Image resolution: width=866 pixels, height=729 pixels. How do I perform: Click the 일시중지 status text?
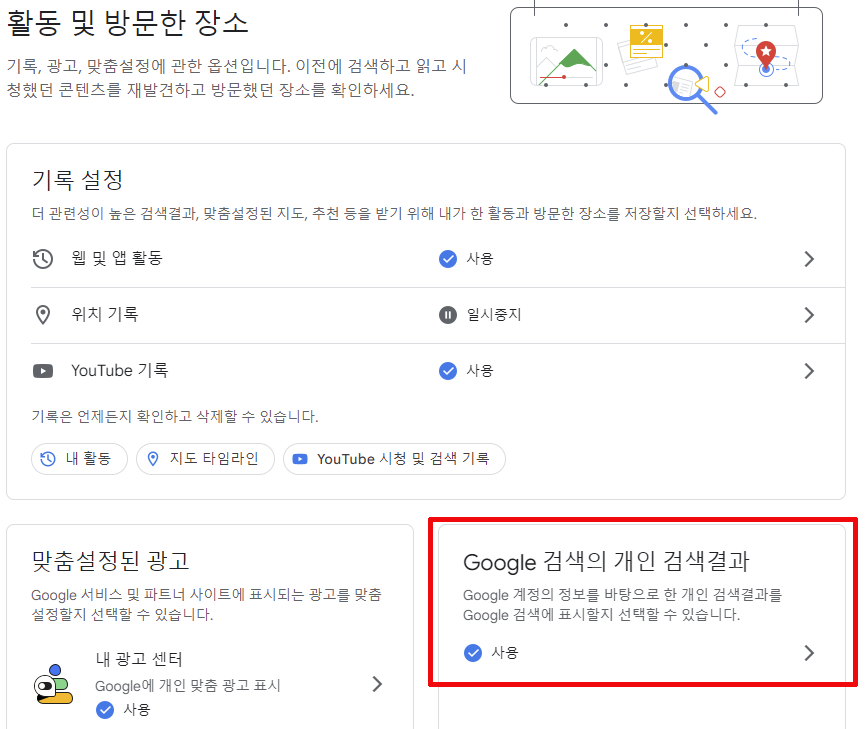coord(494,315)
